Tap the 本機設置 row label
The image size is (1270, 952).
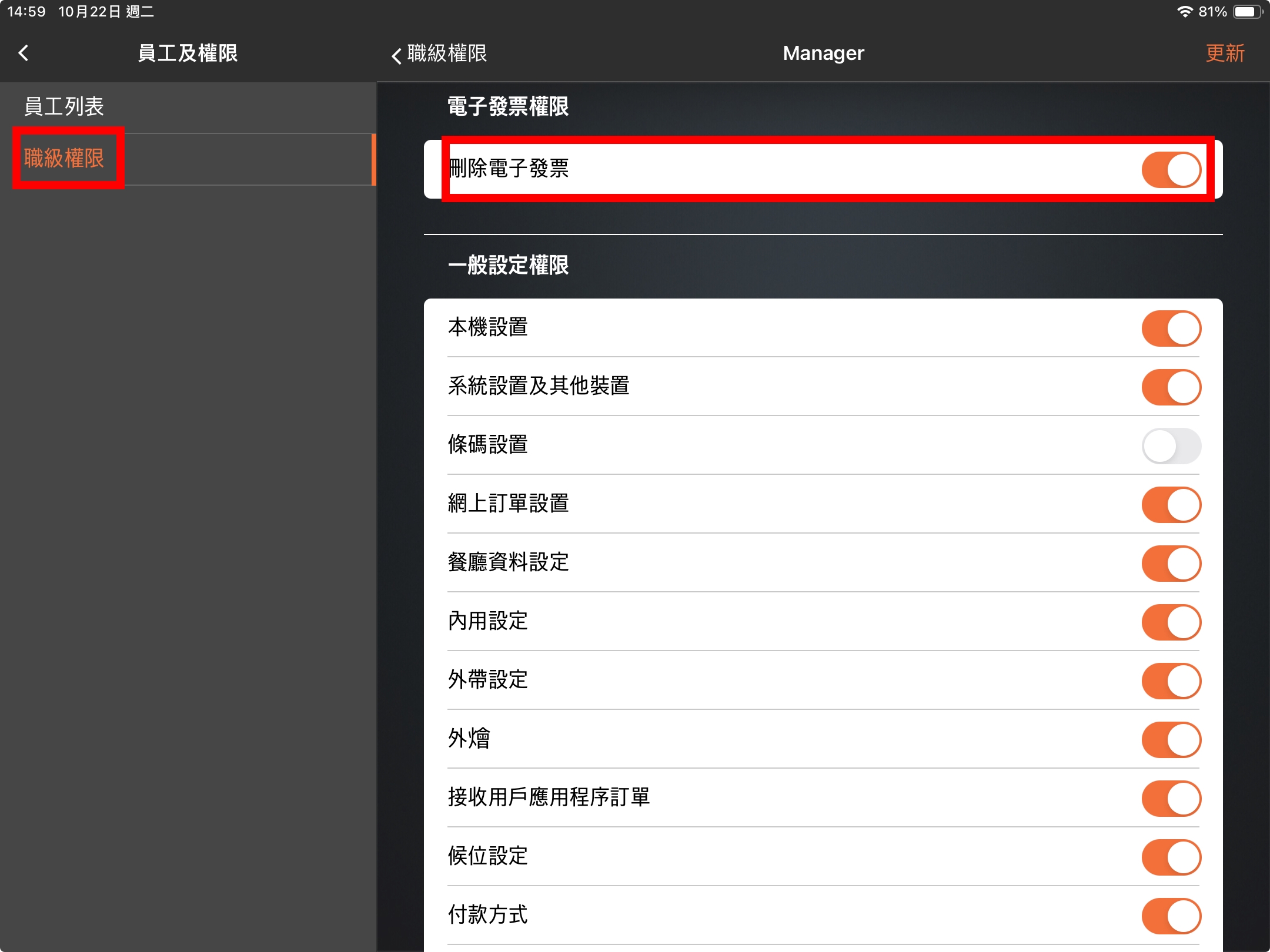(487, 327)
